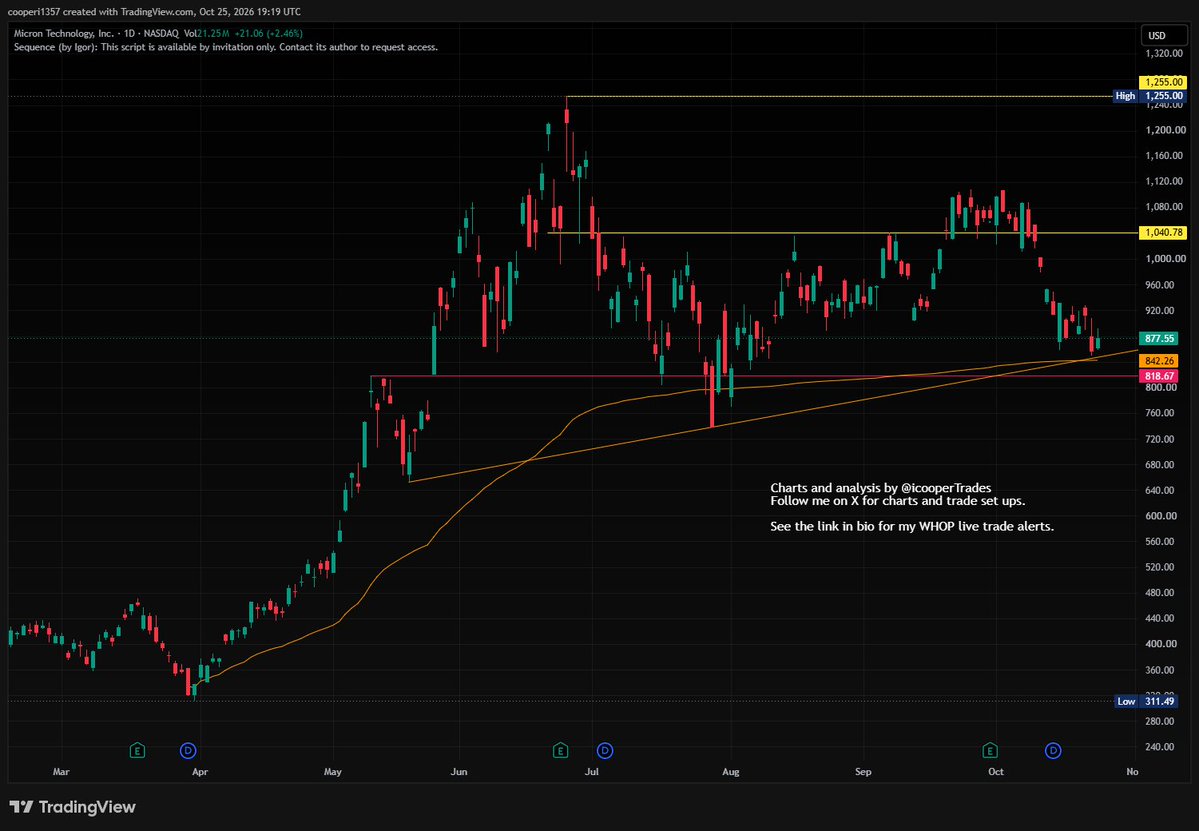1199x831 pixels.
Task: Click the 1,120.00 price axis label
Action: click(x=1165, y=181)
